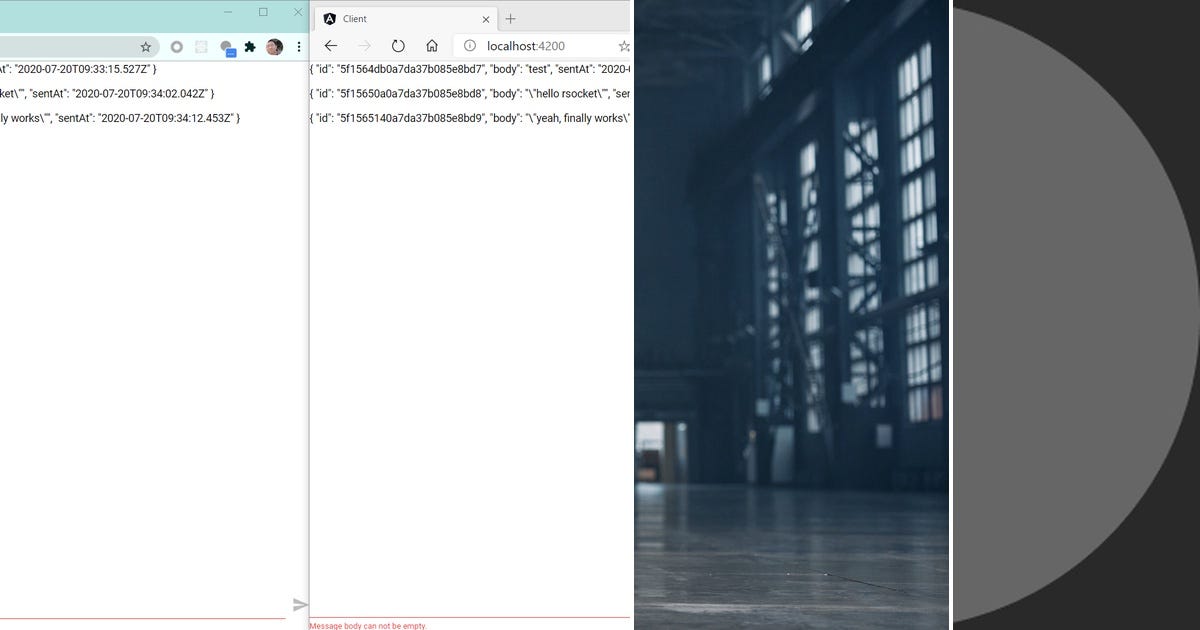
Task: Open a new tab with the plus button
Action: point(510,17)
